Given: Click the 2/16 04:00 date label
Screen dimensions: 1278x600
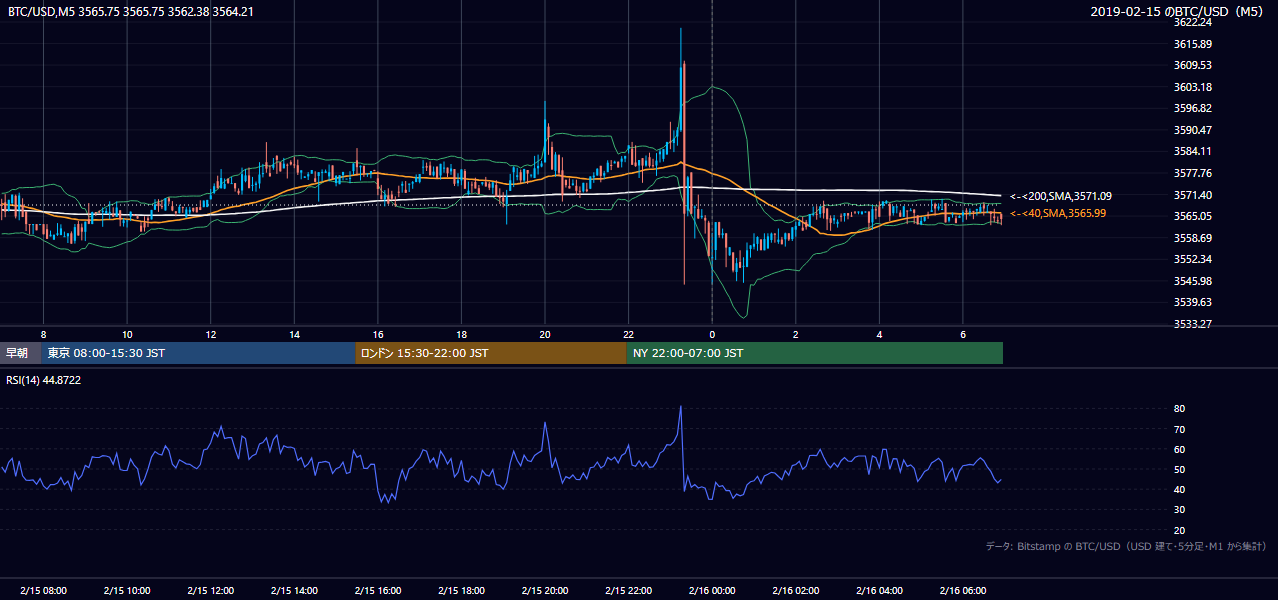Looking at the screenshot, I should click(x=879, y=591).
